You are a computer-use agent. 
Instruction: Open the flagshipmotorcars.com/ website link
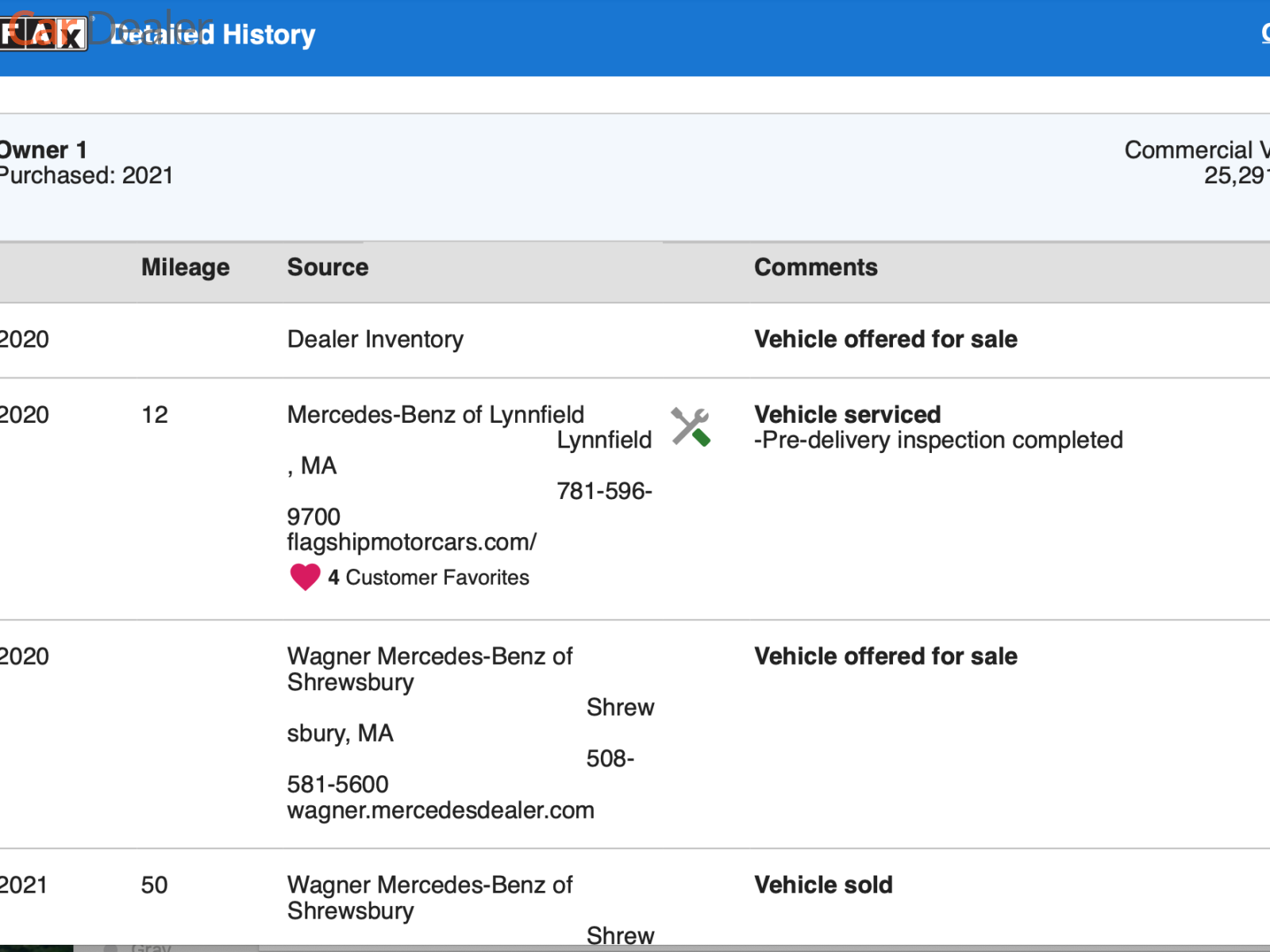click(412, 542)
